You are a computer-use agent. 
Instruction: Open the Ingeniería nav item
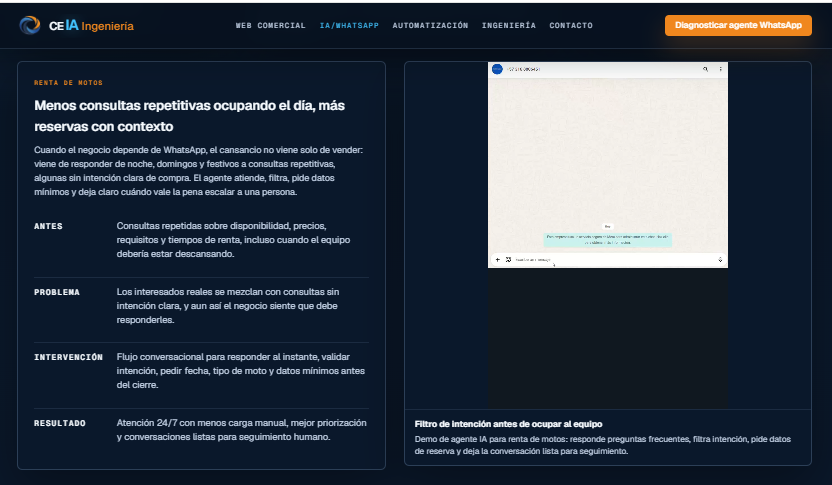pyautogui.click(x=509, y=25)
